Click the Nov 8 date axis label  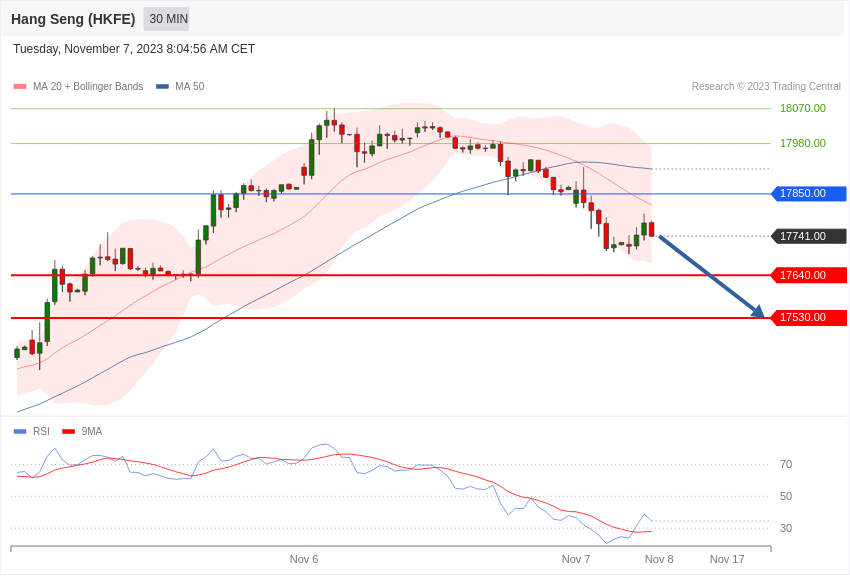tap(659, 559)
